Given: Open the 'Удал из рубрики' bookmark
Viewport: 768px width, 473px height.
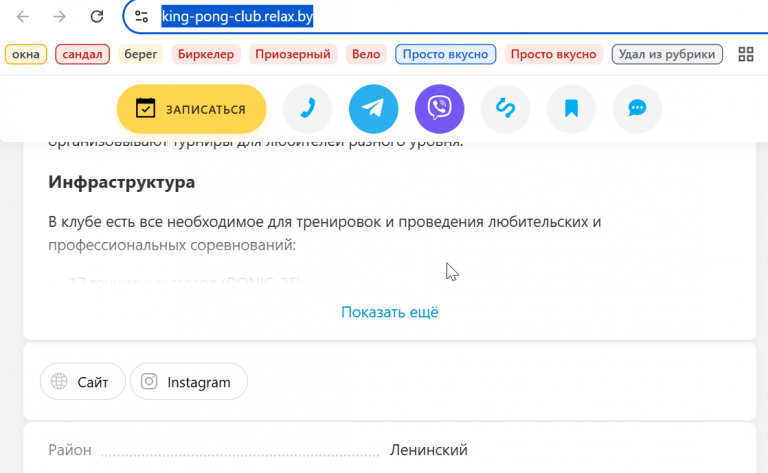Looking at the screenshot, I should pyautogui.click(x=667, y=54).
